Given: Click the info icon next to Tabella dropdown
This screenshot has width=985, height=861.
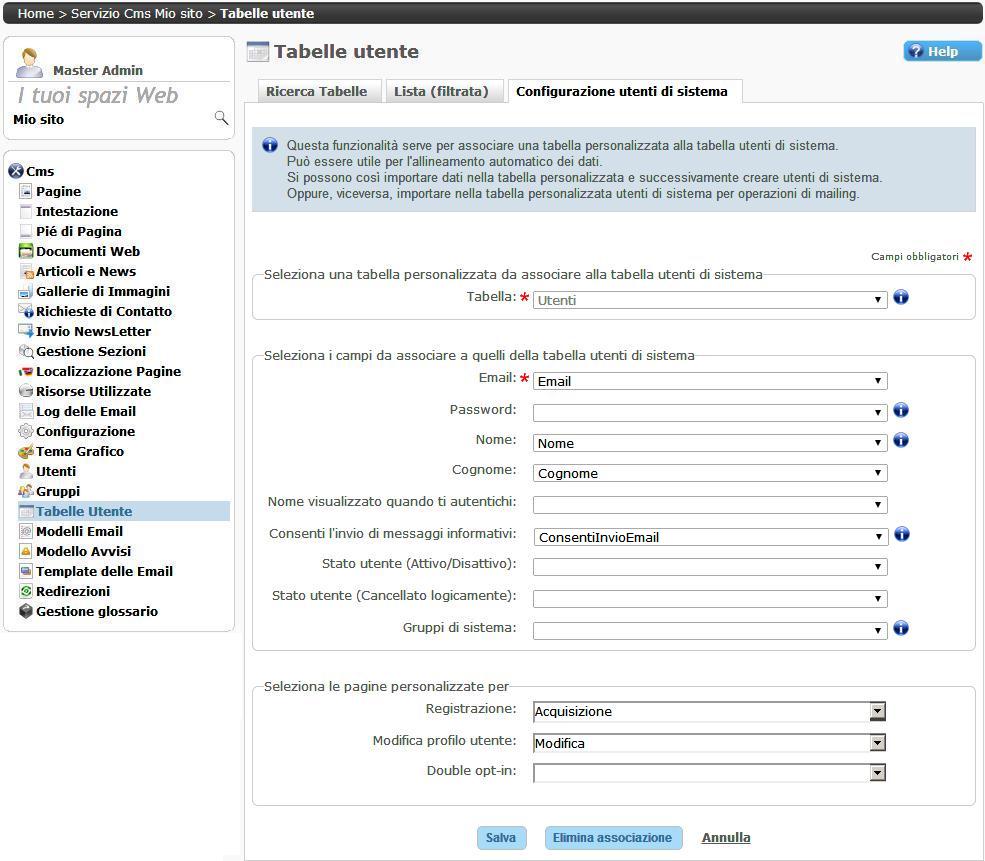Looking at the screenshot, I should pyautogui.click(x=901, y=297).
